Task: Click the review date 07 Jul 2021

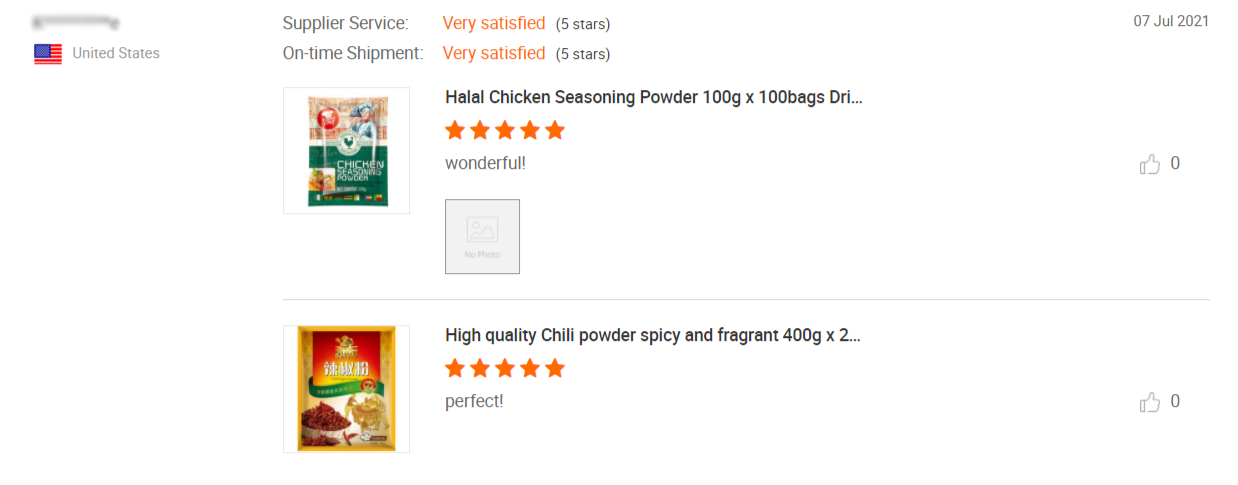Action: [x=1171, y=21]
